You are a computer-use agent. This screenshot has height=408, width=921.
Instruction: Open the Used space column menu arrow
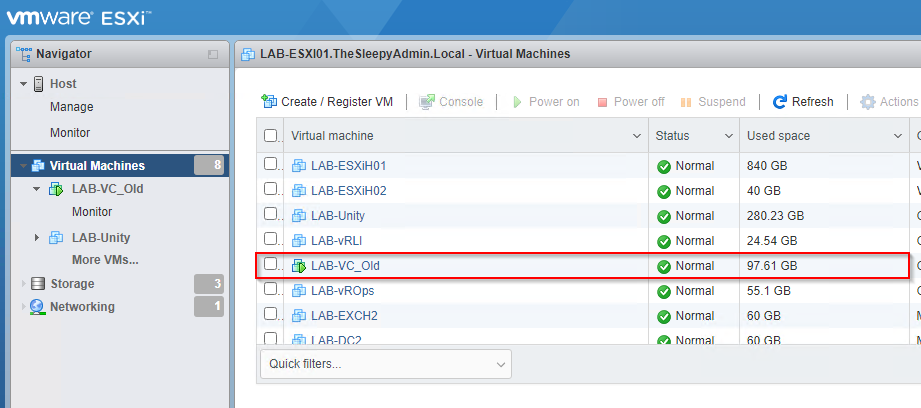point(898,136)
